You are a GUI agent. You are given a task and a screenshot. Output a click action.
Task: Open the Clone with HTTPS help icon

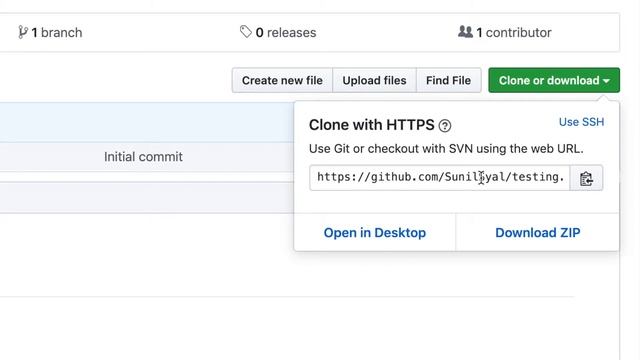445,126
